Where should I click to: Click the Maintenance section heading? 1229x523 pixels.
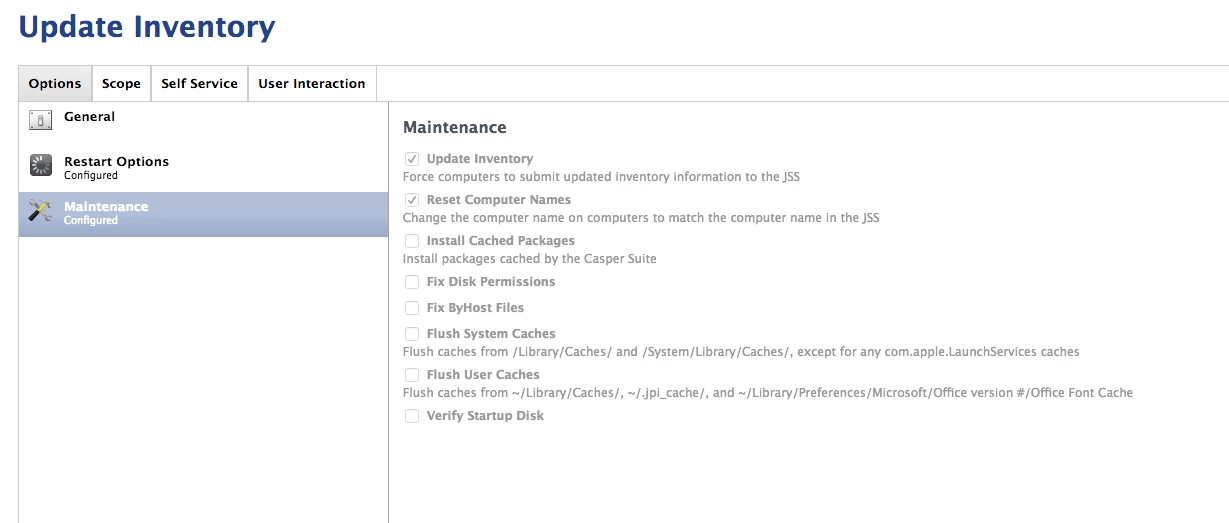tap(454, 128)
